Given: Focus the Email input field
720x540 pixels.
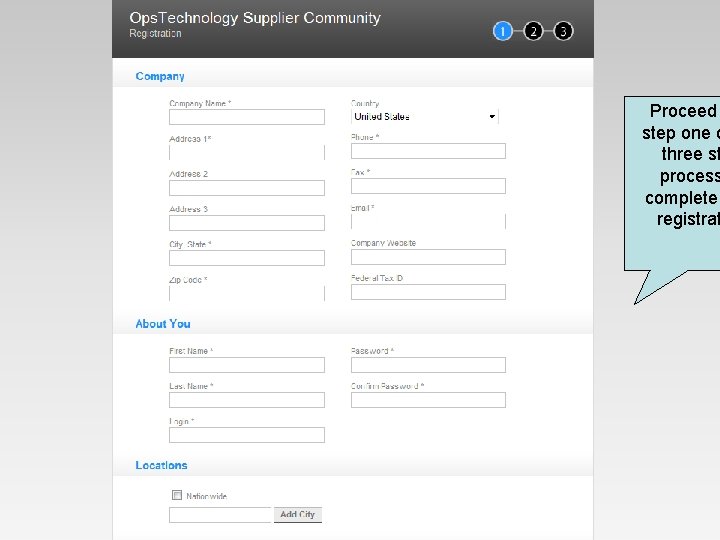Looking at the screenshot, I should point(428,221).
